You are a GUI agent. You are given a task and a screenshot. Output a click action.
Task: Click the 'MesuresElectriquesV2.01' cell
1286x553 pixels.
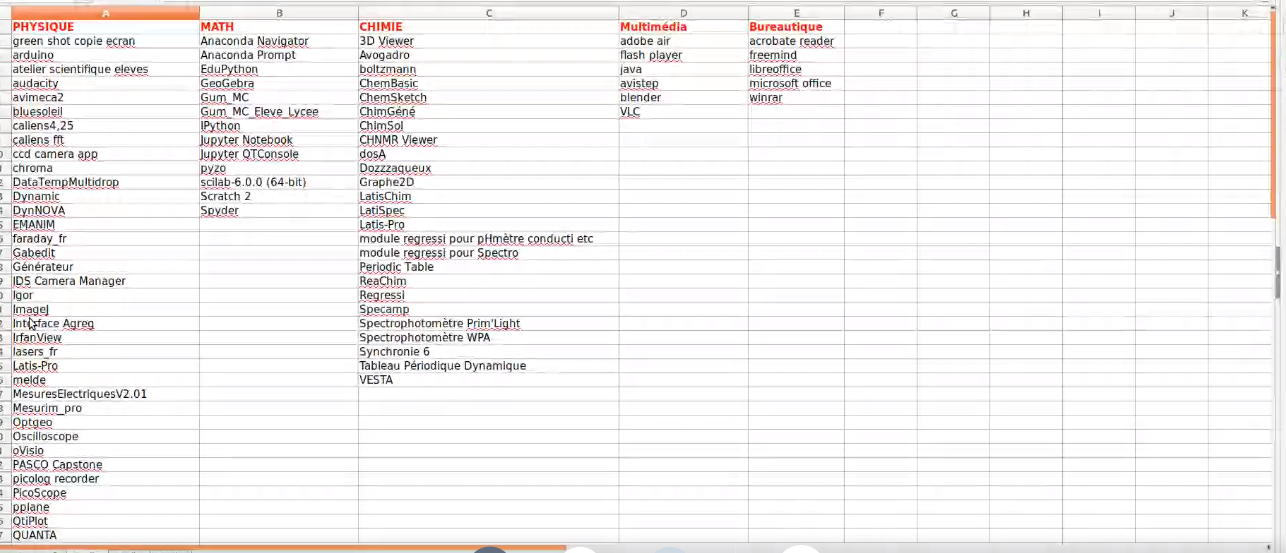tap(105, 394)
